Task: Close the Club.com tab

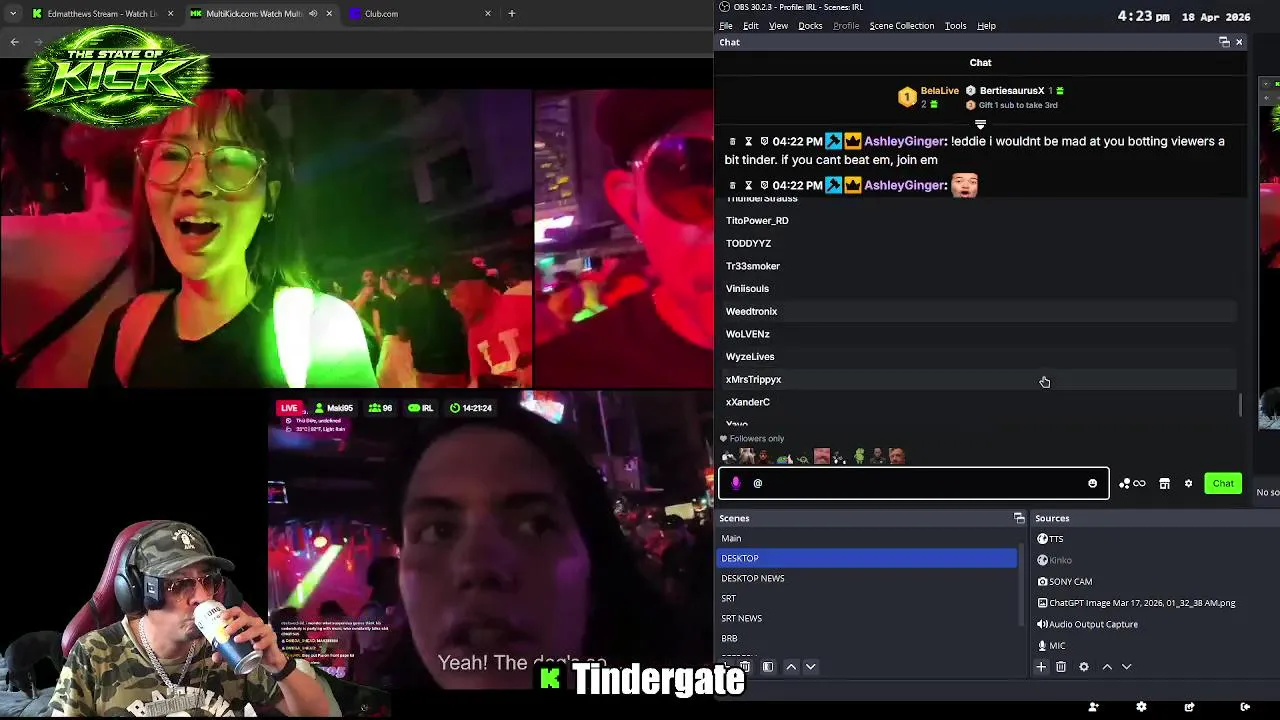Action: point(488,14)
